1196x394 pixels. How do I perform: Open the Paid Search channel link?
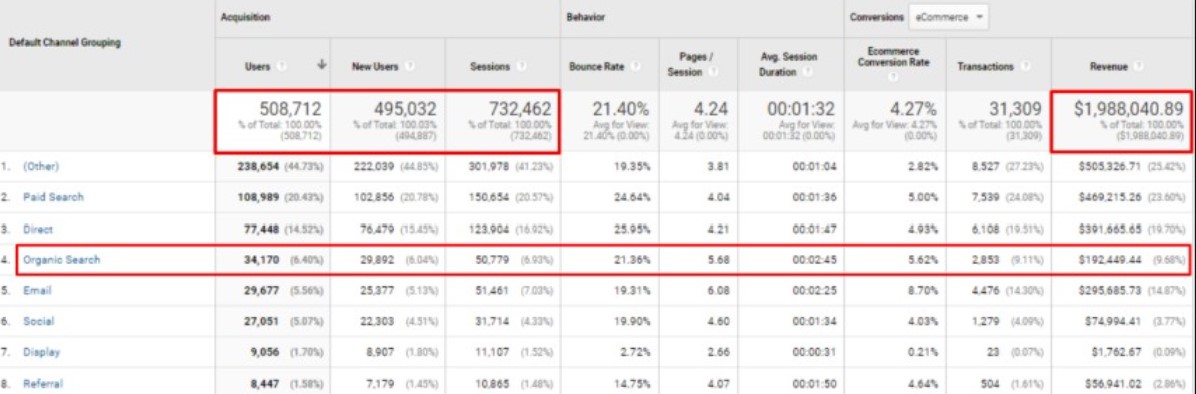53,197
